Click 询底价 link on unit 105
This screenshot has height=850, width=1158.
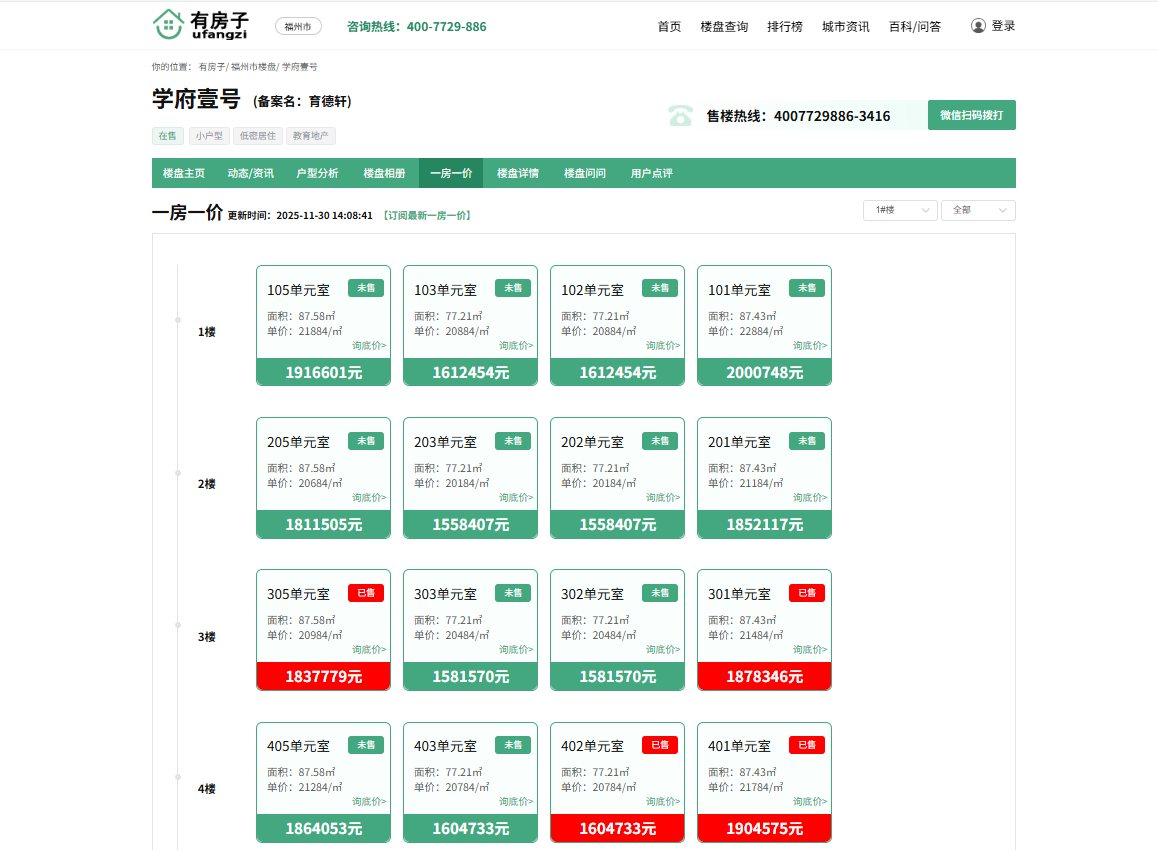[368, 345]
